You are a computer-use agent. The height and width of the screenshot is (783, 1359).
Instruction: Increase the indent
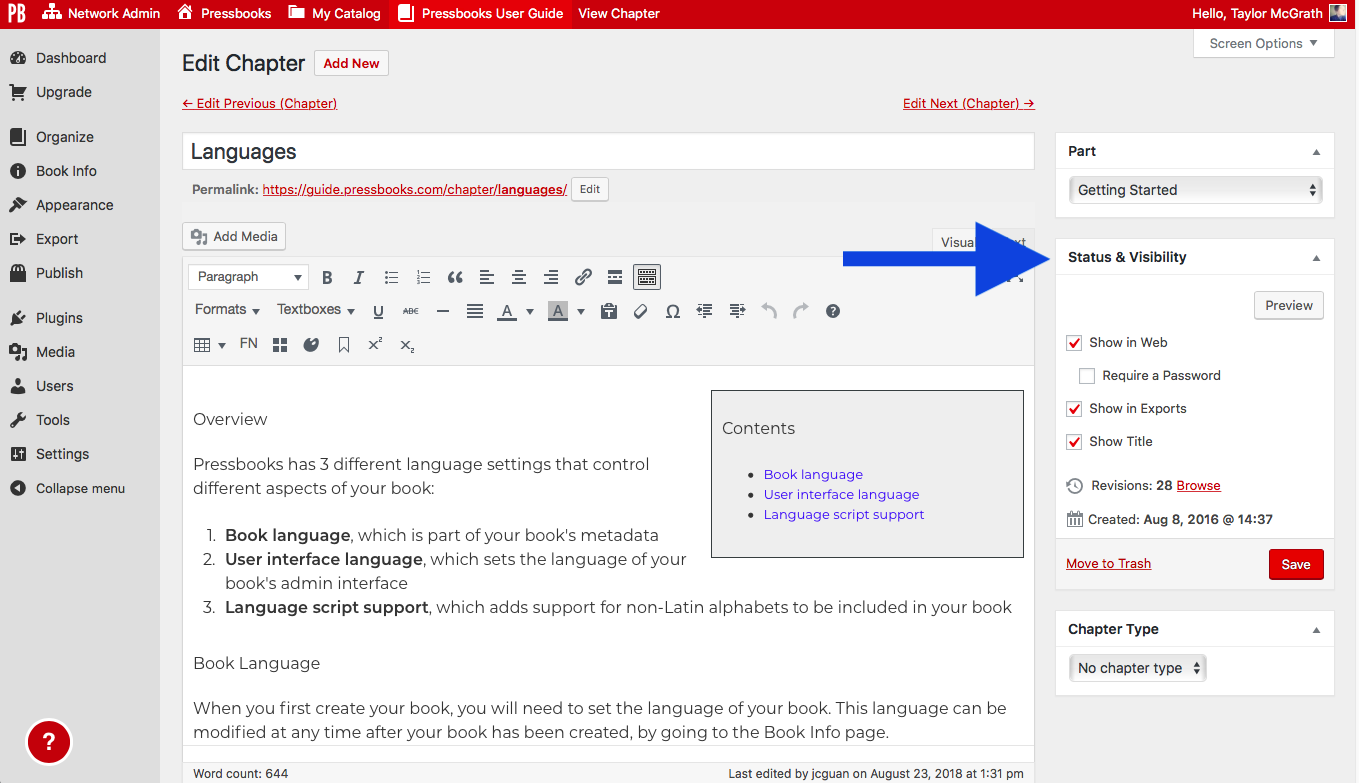737,311
